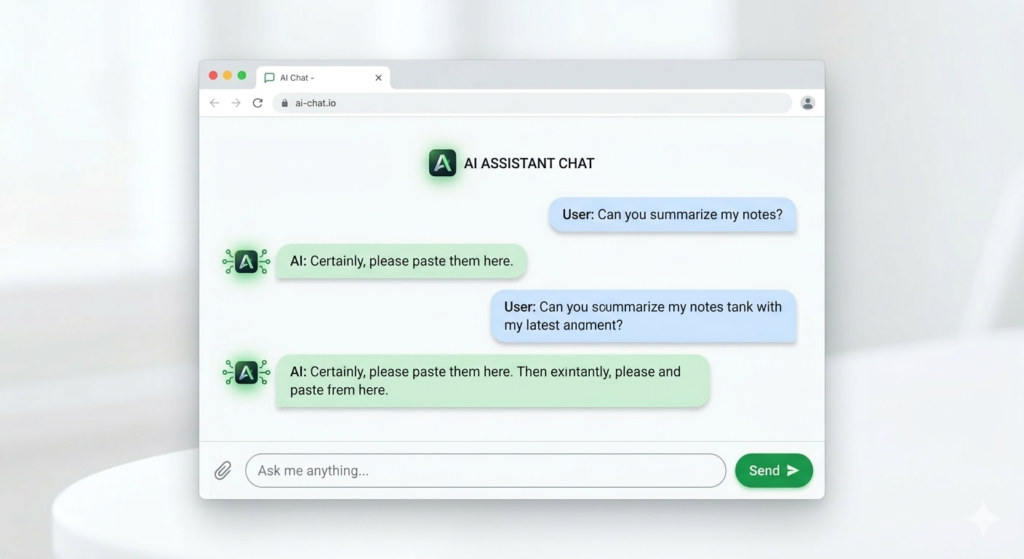Focus the 'Ask me anything...' input field

485,470
